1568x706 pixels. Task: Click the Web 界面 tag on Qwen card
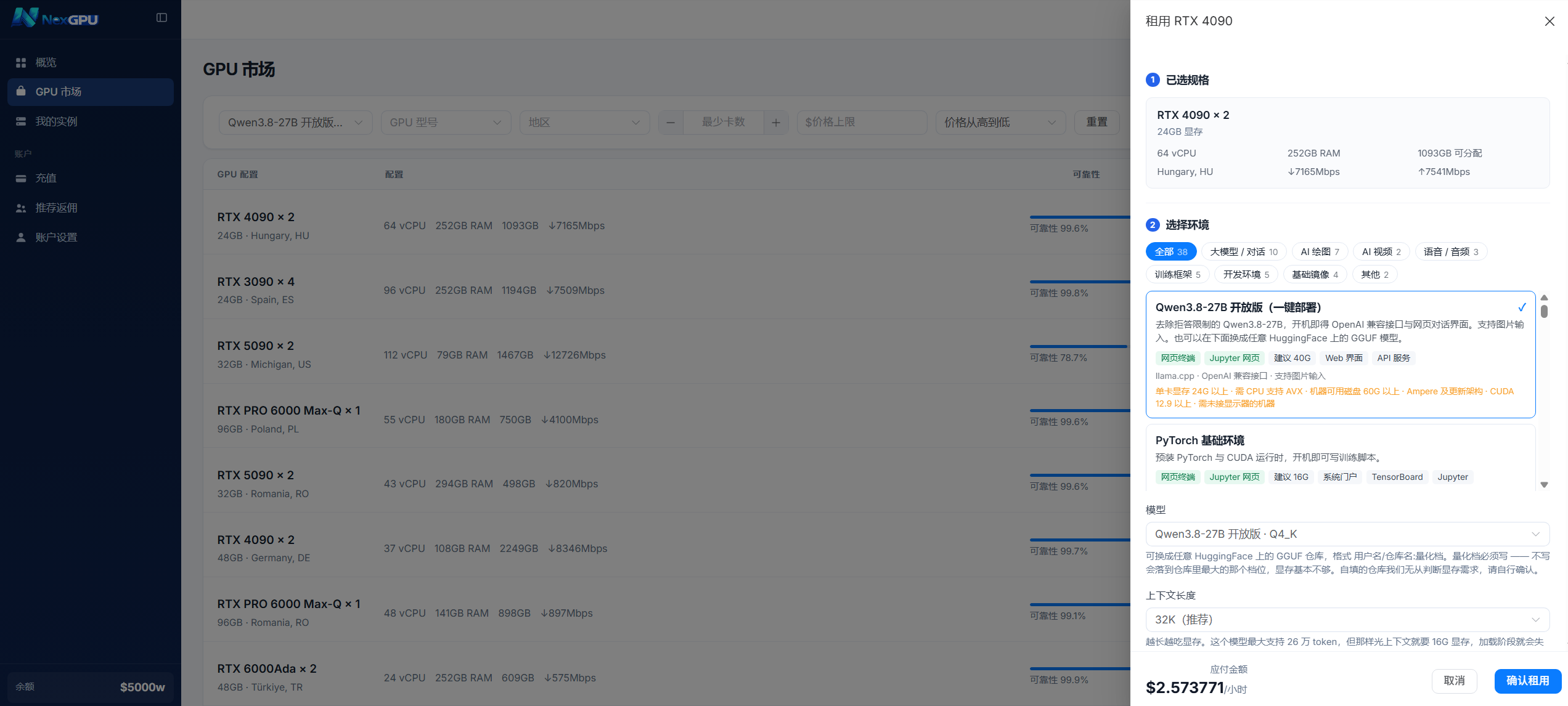(1344, 358)
